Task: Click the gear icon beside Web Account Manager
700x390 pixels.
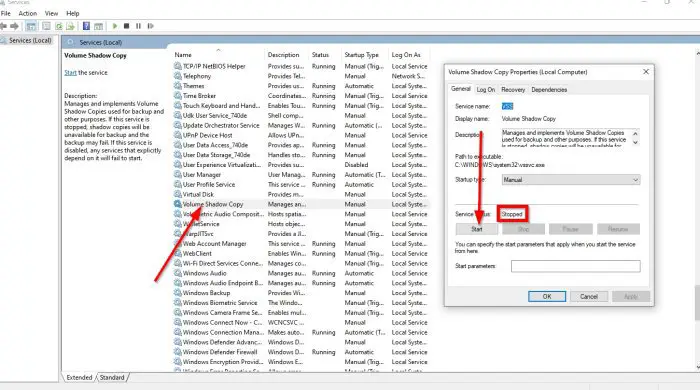Action: (x=178, y=244)
